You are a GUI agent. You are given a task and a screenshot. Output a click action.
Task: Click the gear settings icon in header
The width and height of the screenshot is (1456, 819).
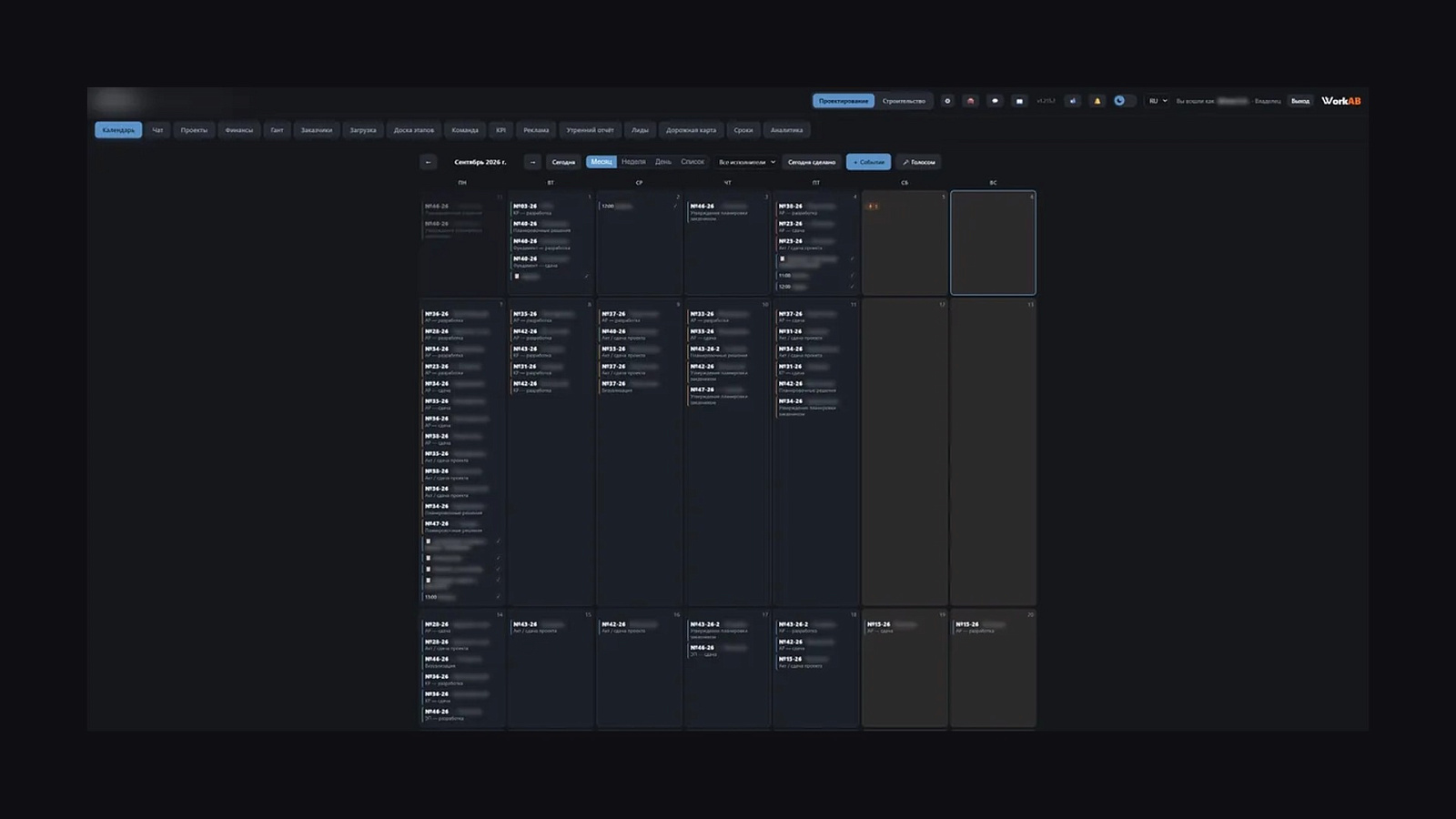click(x=947, y=101)
